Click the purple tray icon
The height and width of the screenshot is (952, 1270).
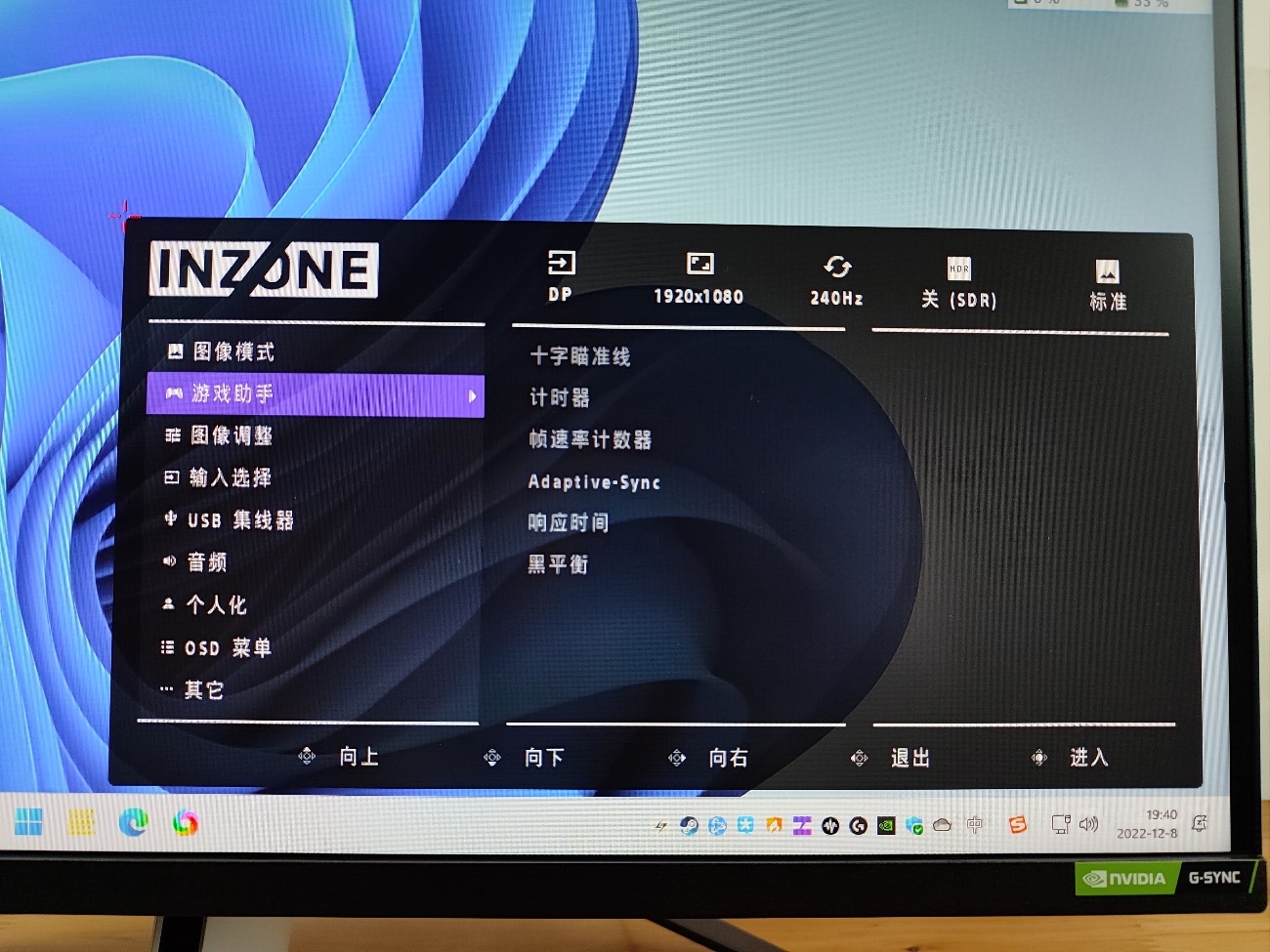(802, 826)
